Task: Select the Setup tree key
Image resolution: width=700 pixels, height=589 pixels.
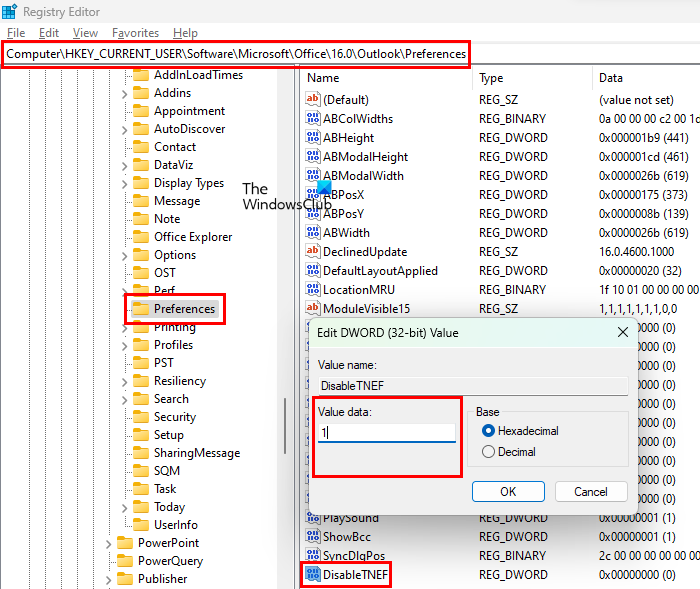Action: point(169,435)
